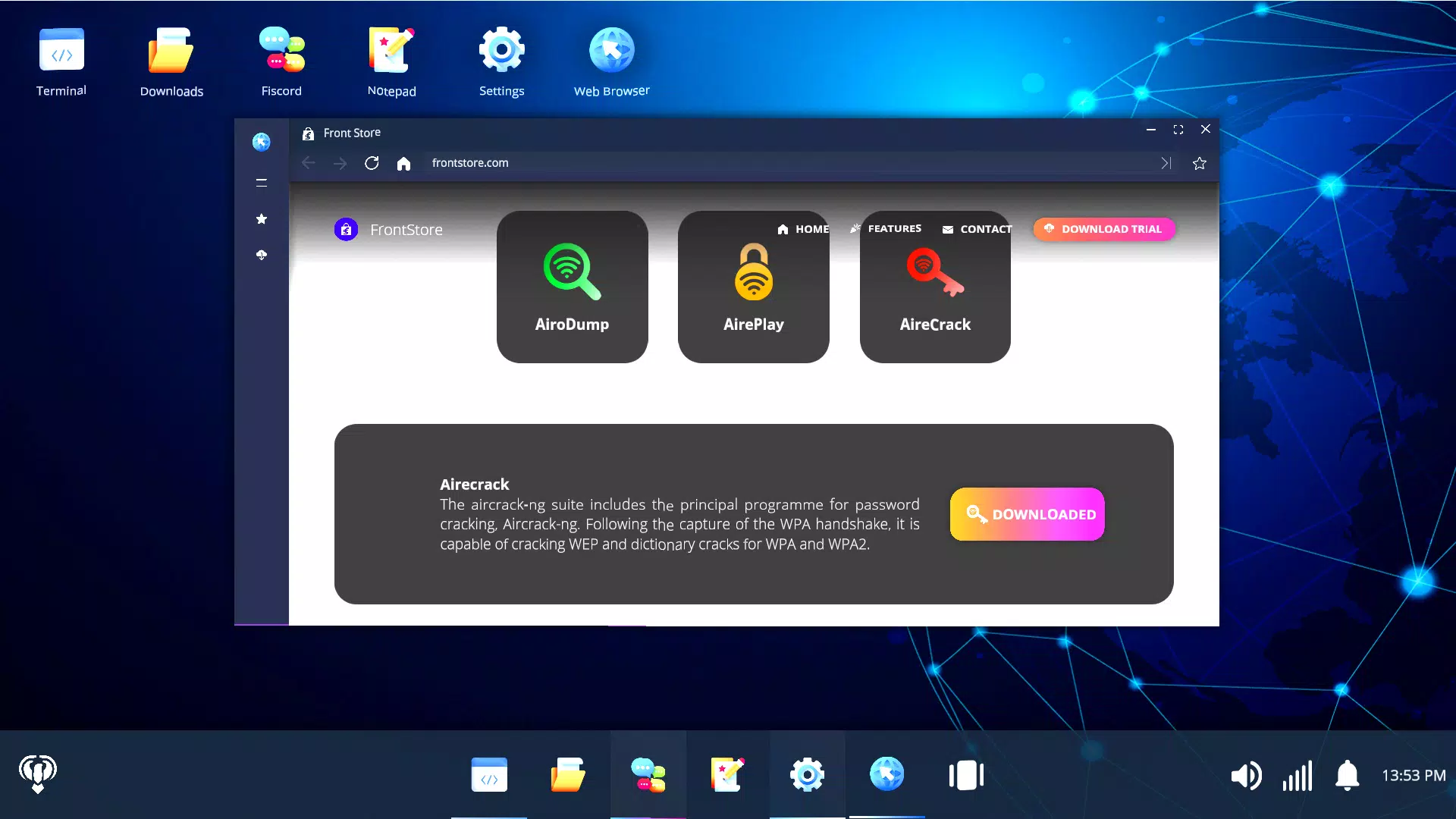Click the browser forward navigation arrow
Viewport: 1456px width, 819px height.
click(x=339, y=163)
